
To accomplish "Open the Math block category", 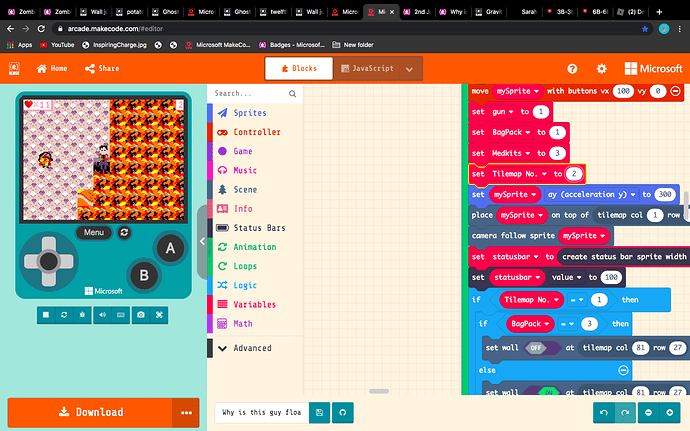I will pos(255,324).
